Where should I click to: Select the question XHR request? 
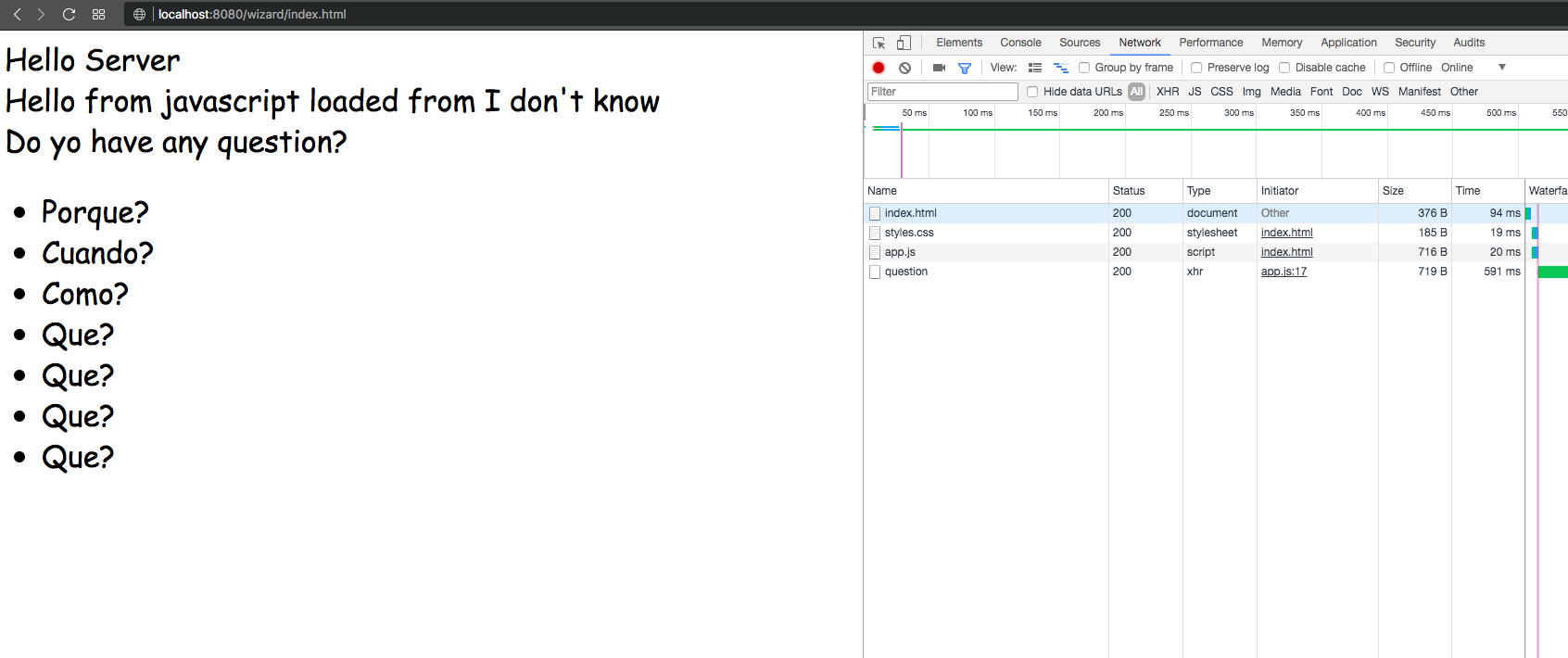coord(1216,272)
